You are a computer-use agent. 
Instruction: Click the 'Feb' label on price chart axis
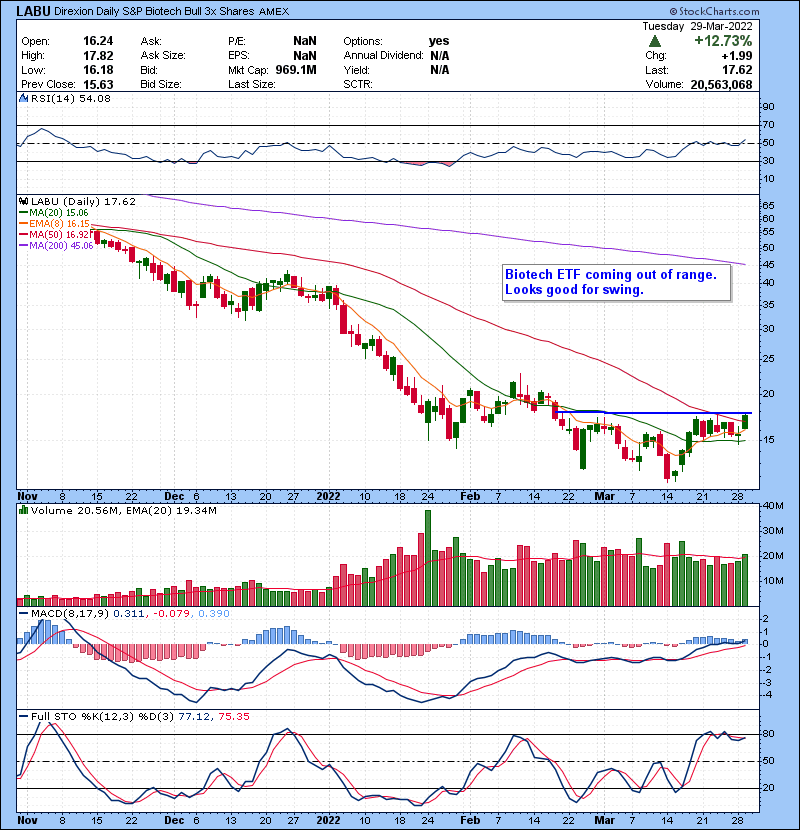470,497
